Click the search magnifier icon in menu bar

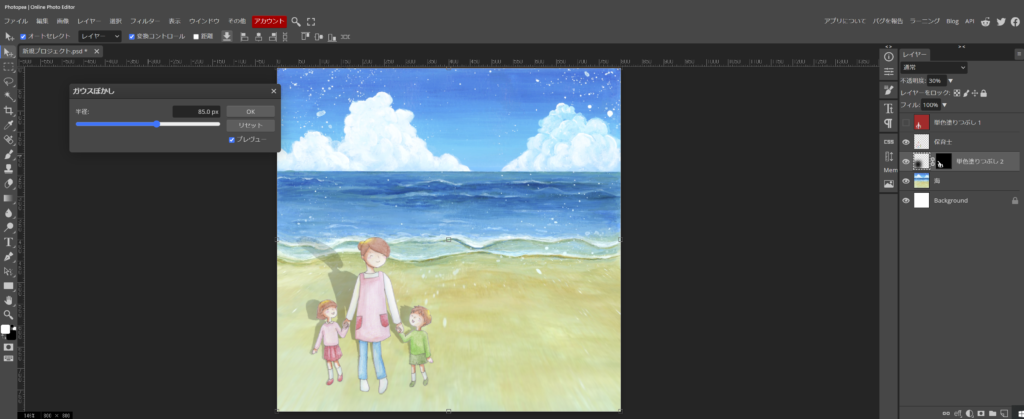click(x=296, y=21)
